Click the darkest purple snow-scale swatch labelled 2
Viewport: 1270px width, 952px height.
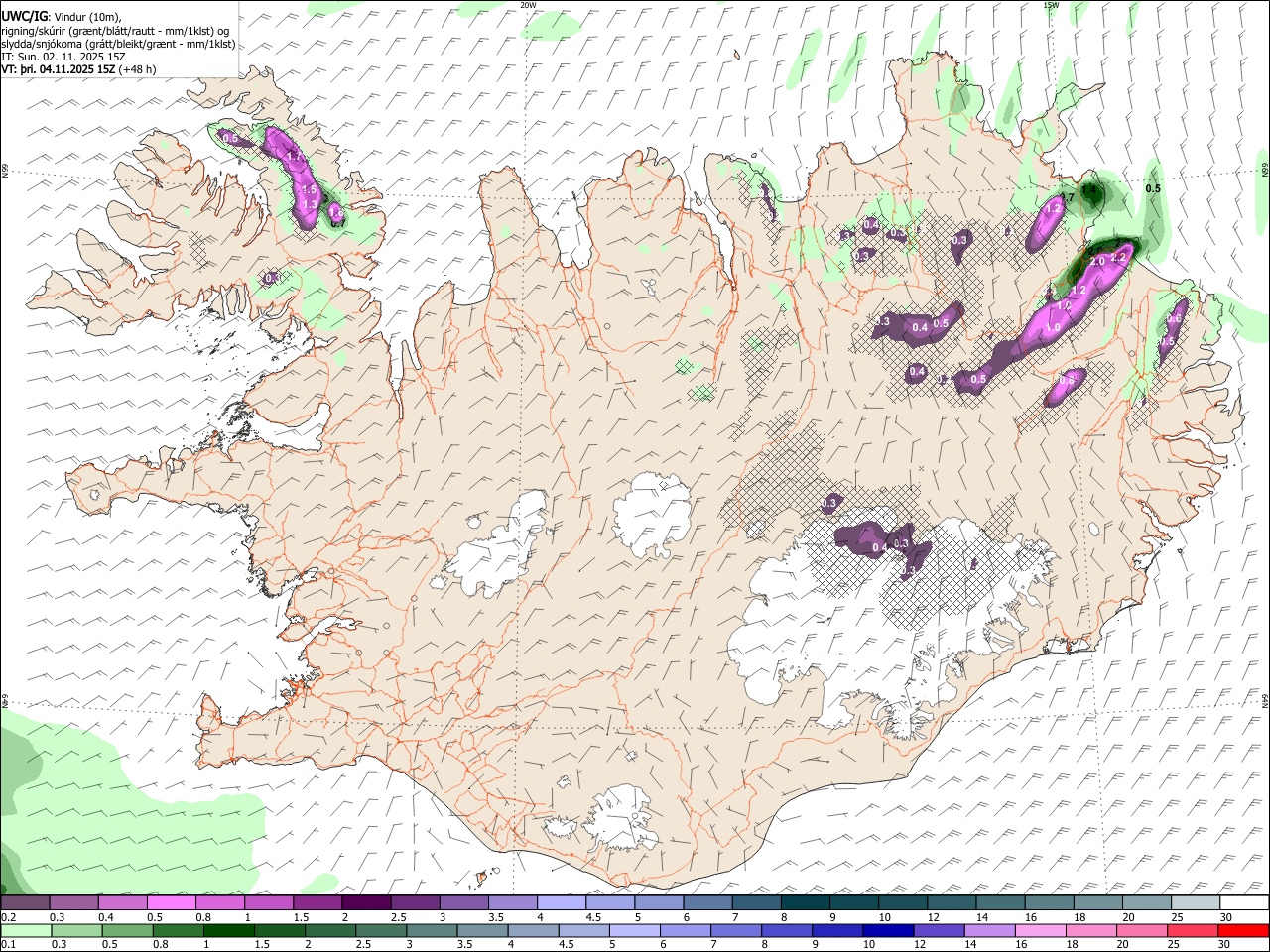point(365,903)
